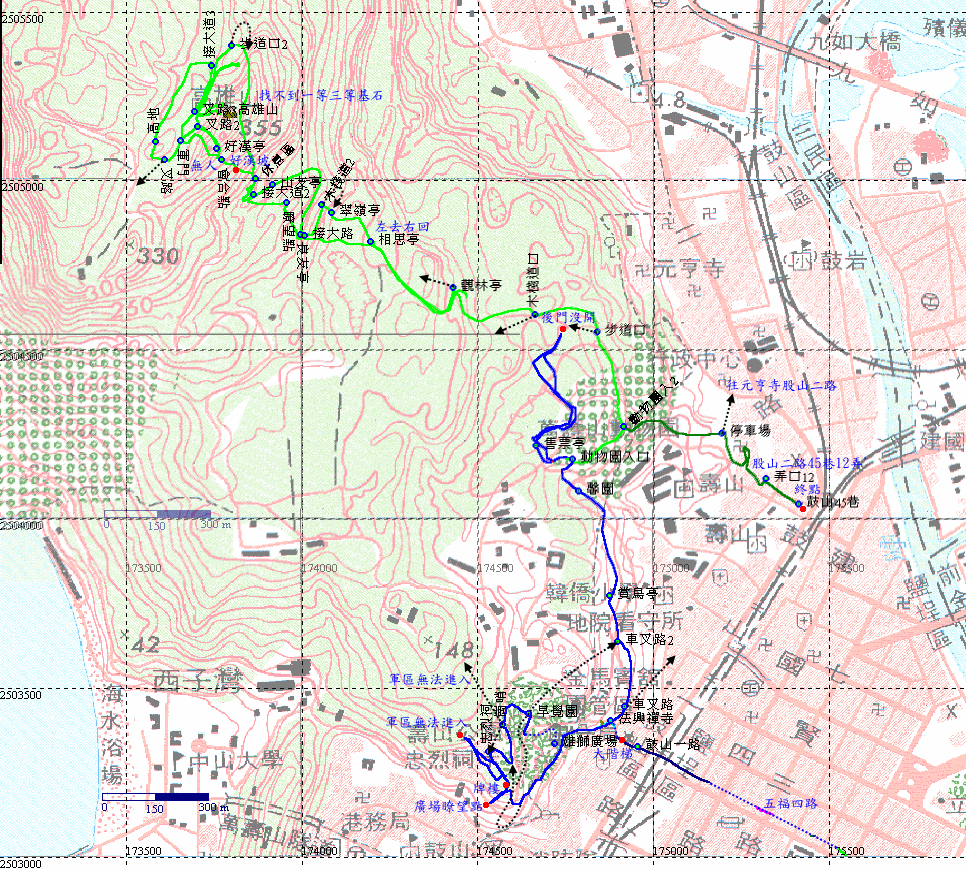Select the 動物園入口 waypoint

[571, 458]
